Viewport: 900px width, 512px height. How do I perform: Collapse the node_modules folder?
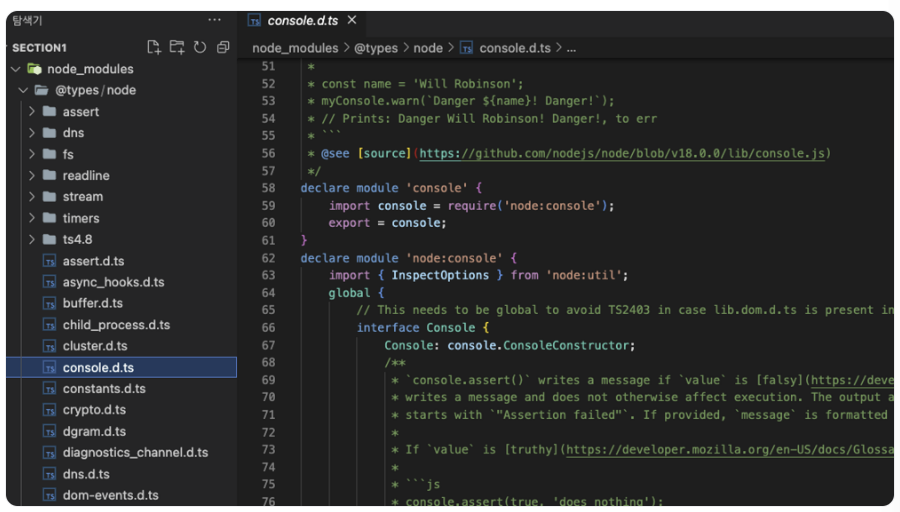pos(16,69)
